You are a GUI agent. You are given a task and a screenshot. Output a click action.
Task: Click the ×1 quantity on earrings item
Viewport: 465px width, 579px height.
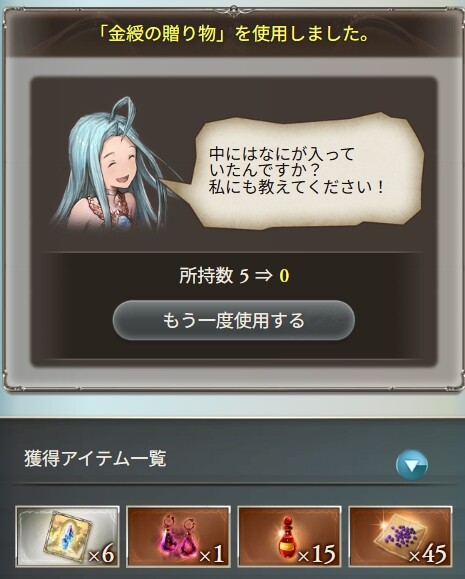pyautogui.click(x=212, y=554)
